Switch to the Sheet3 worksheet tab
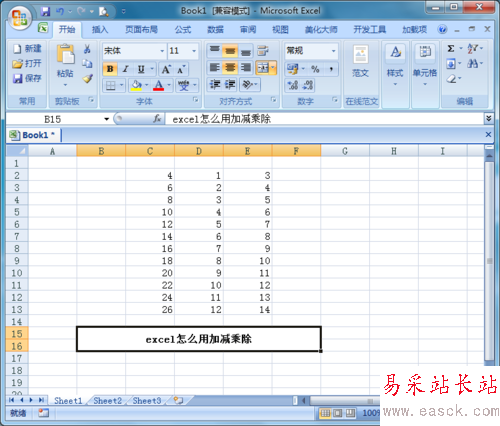This screenshot has height=426, width=500. [147, 400]
